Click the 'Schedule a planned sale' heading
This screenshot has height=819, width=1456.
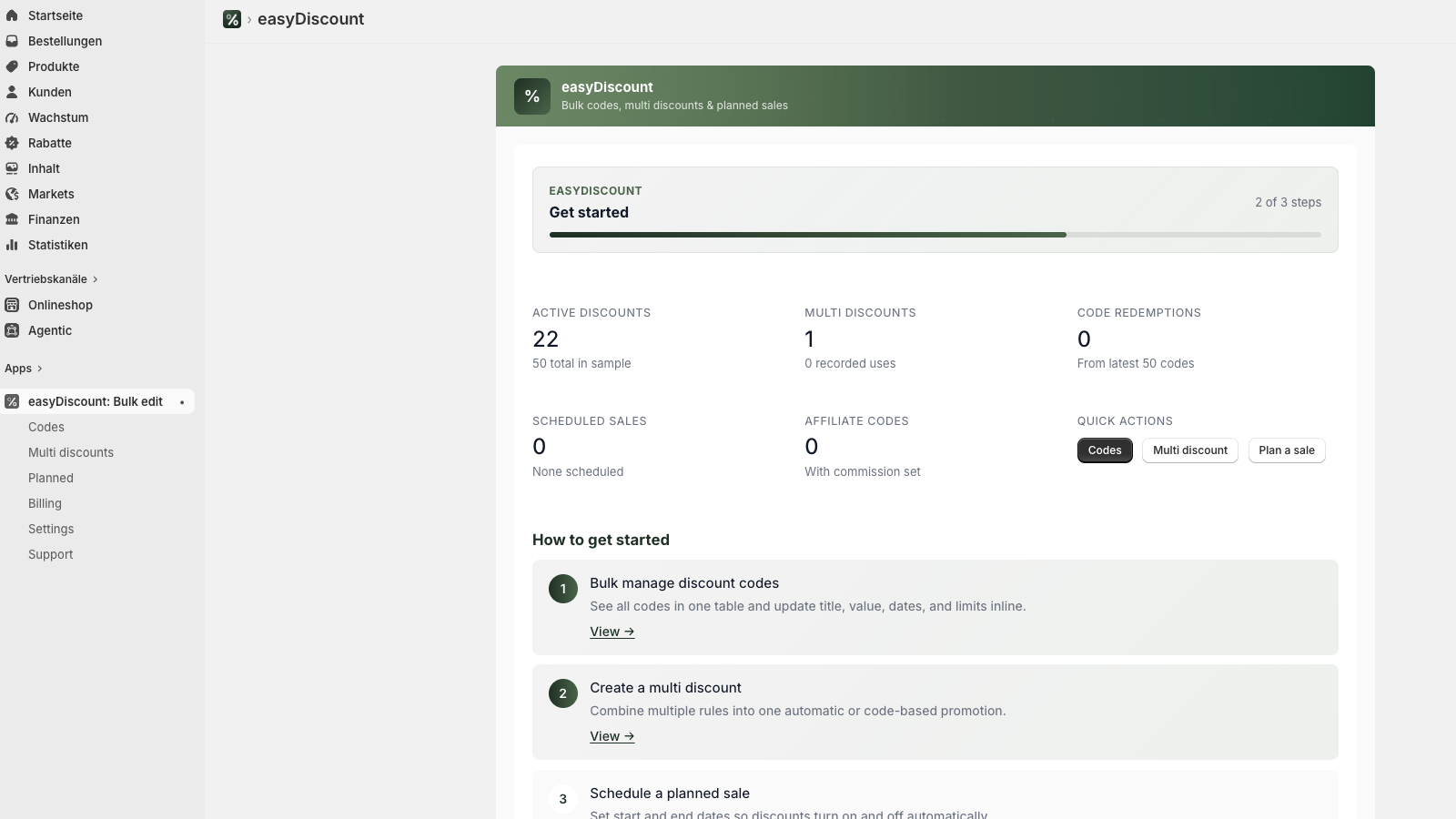tap(670, 794)
